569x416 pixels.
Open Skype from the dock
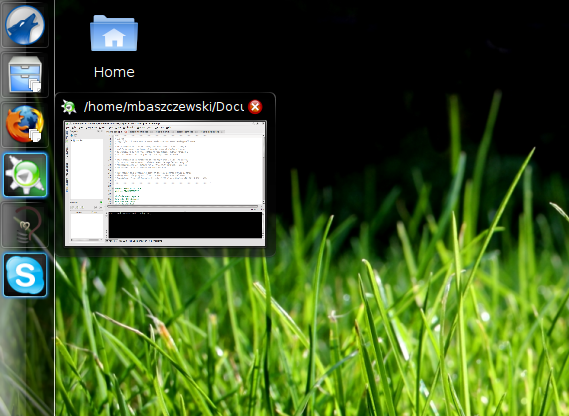tap(25, 275)
